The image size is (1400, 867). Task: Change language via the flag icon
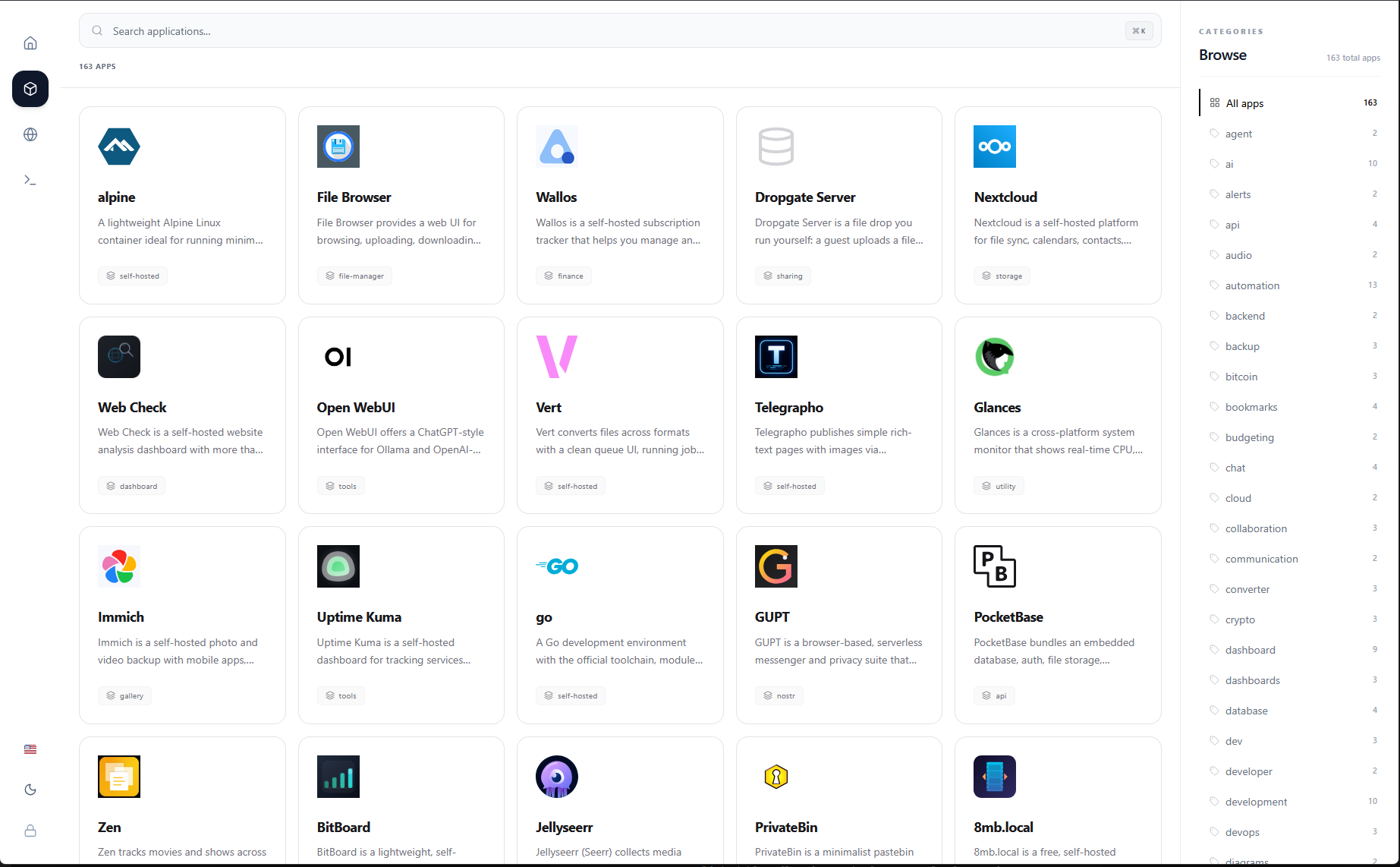30,749
